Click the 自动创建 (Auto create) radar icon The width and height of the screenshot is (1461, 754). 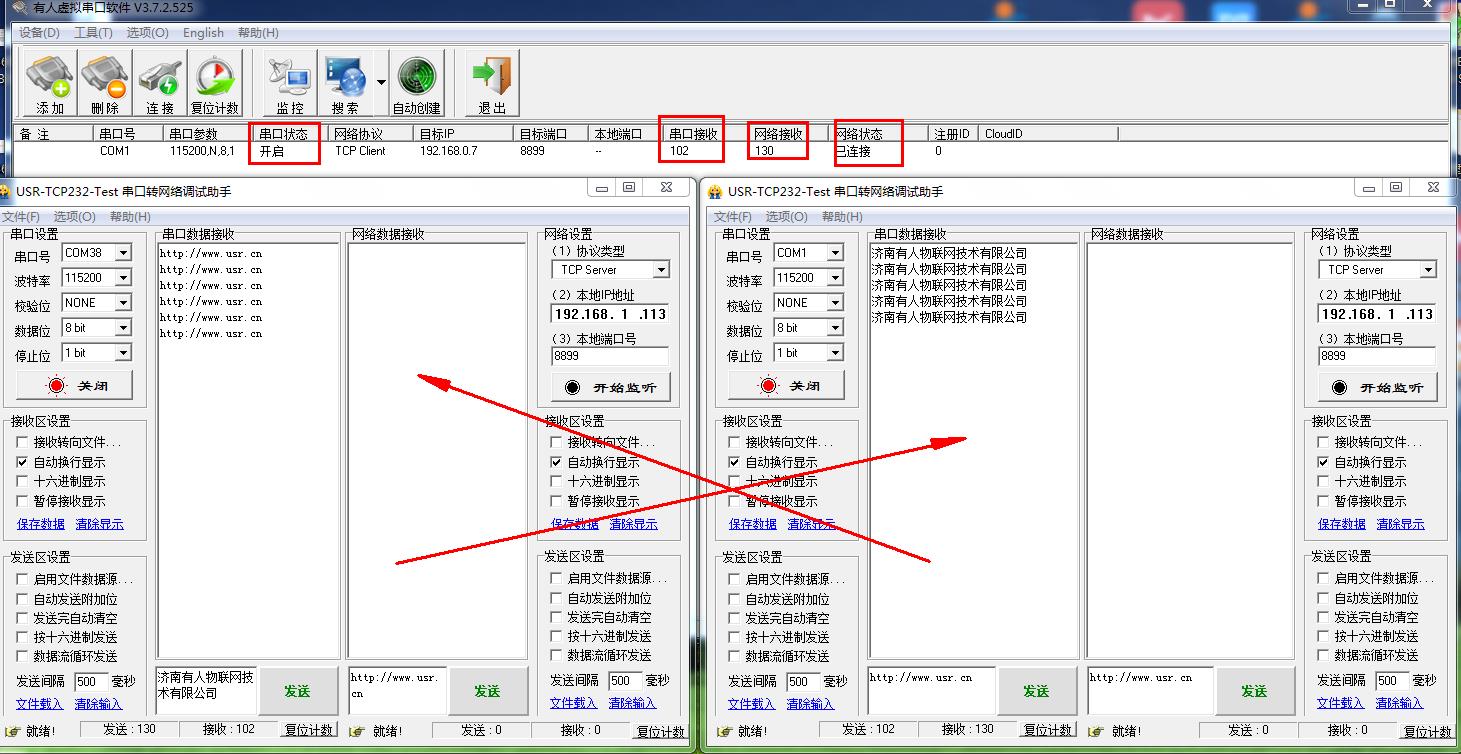click(417, 84)
